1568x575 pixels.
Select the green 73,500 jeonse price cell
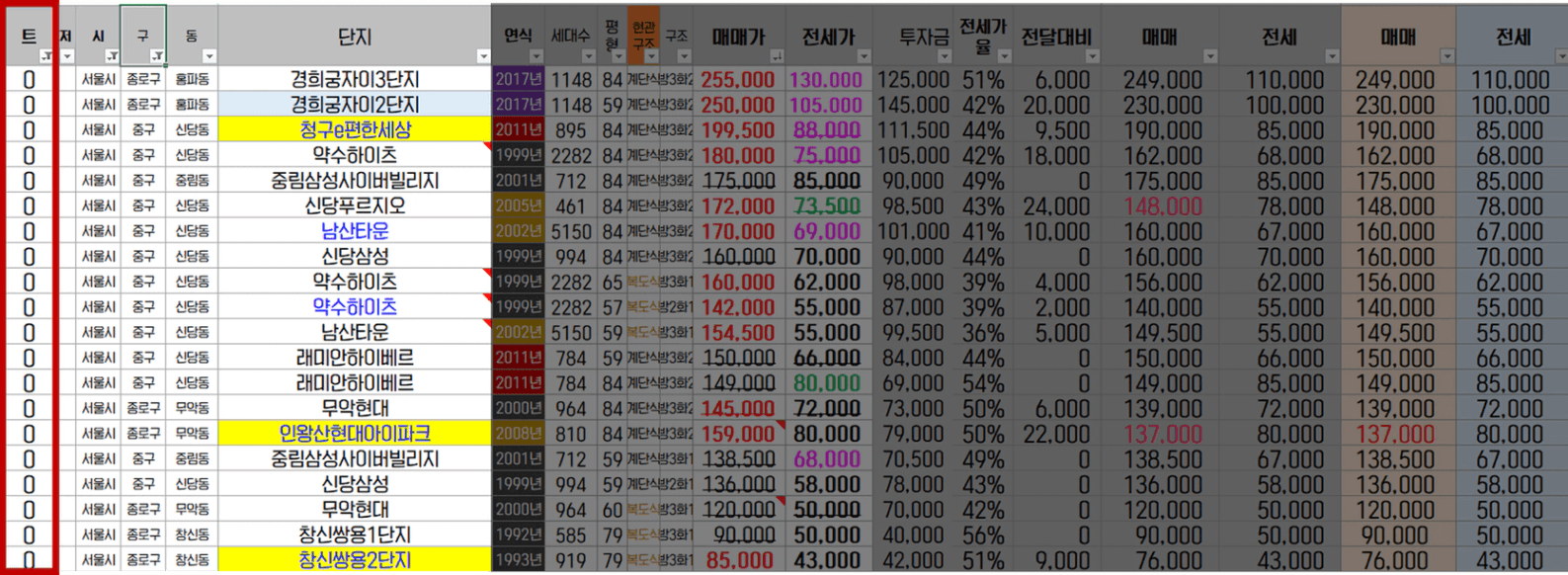829,205
